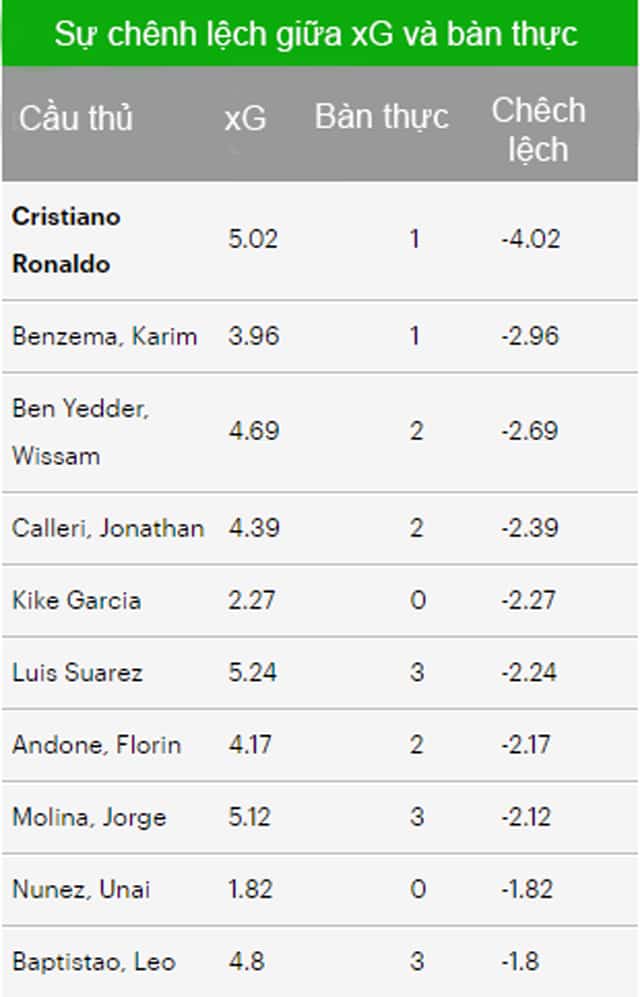
Task: Select Ben Yedder, Wissam in the table
Action: point(80,432)
